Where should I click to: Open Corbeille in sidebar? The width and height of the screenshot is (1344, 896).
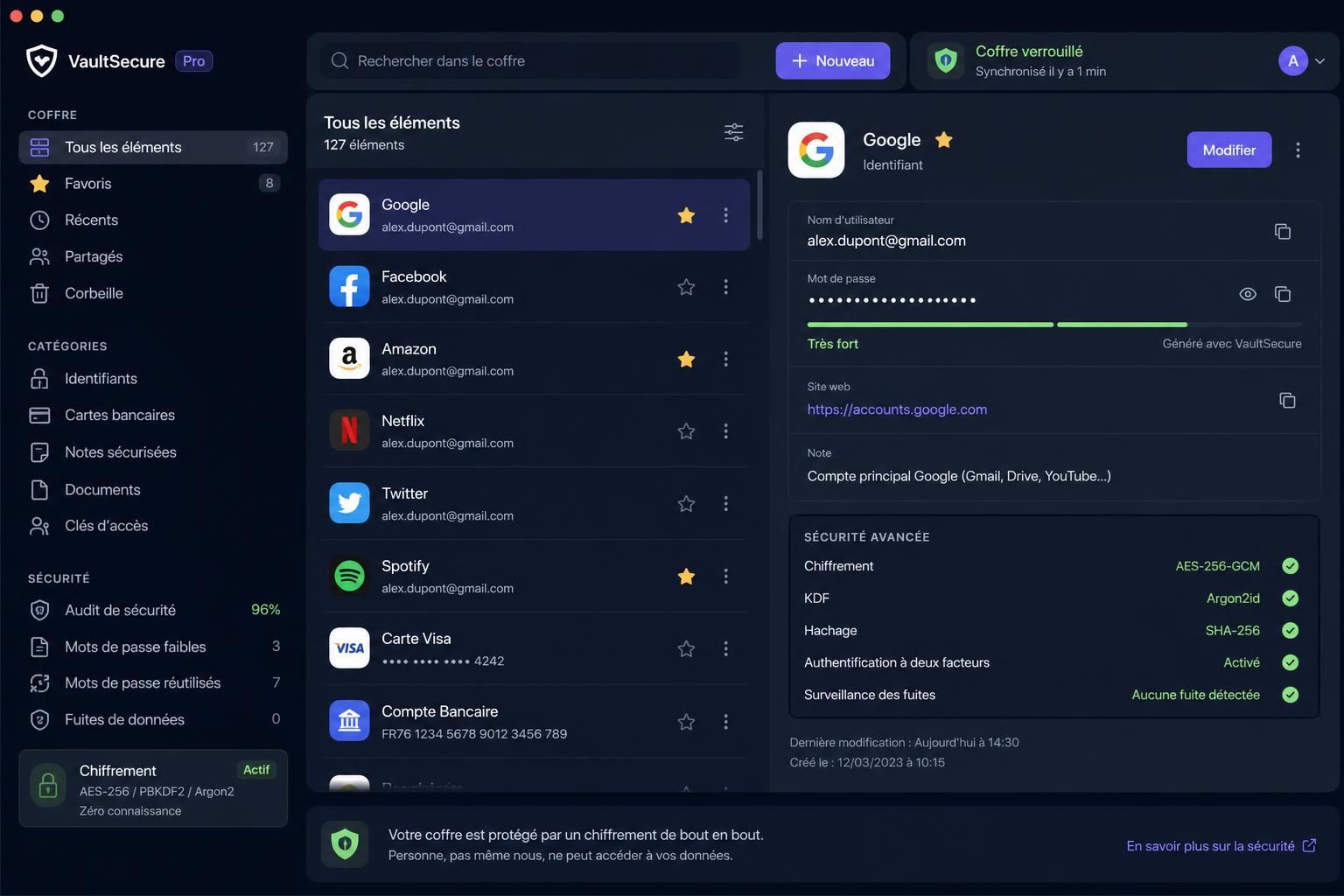coord(153,293)
